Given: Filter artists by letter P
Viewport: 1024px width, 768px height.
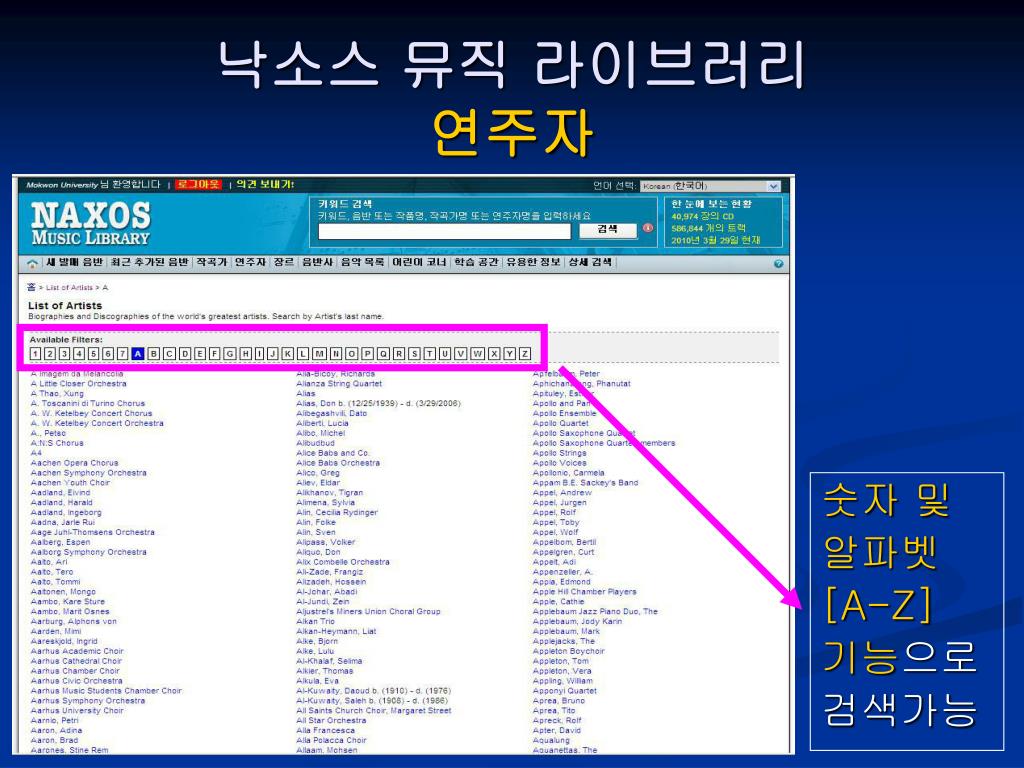Looking at the screenshot, I should click(x=367, y=354).
